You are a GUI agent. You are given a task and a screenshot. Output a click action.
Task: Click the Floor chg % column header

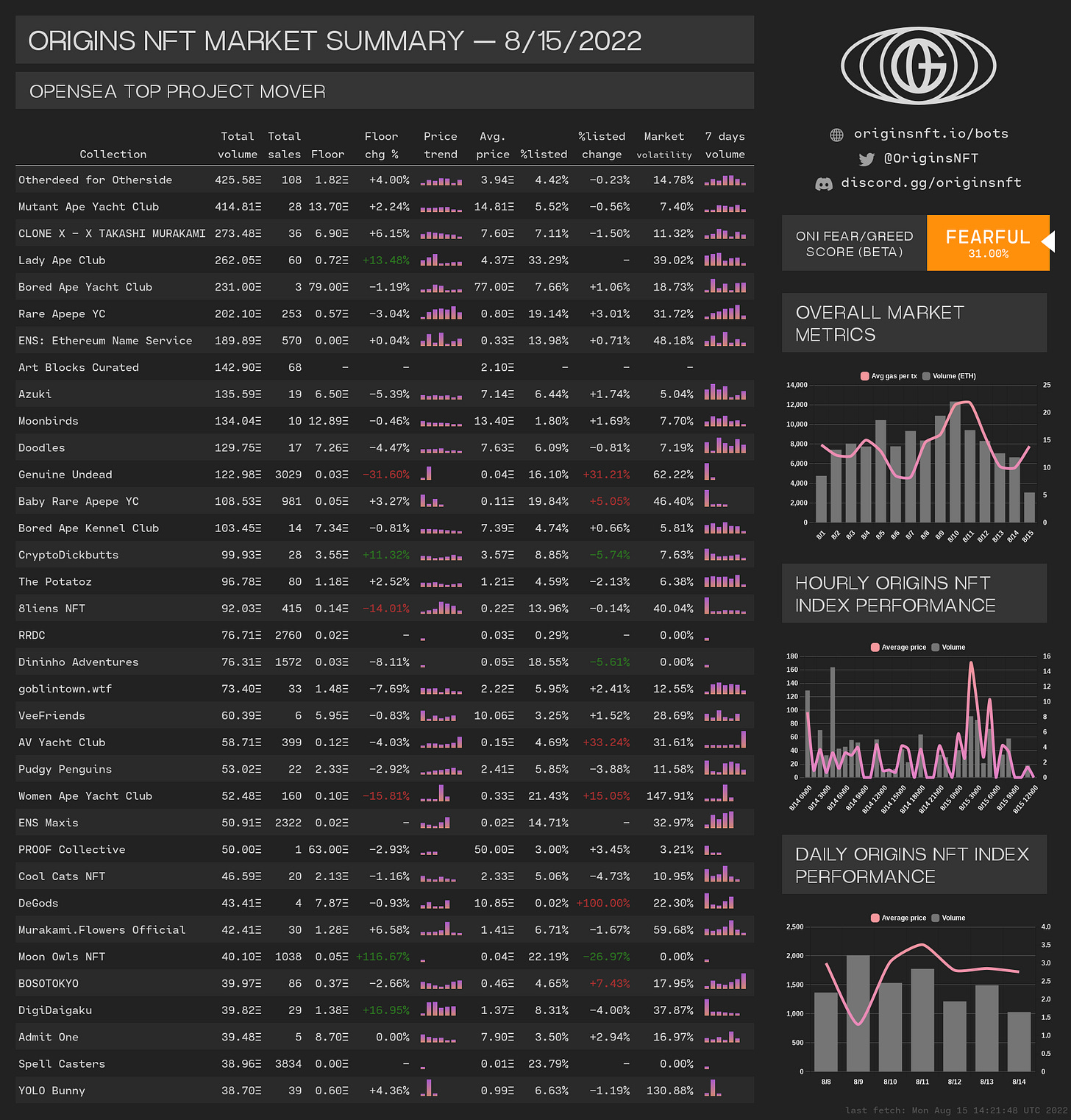(x=381, y=146)
